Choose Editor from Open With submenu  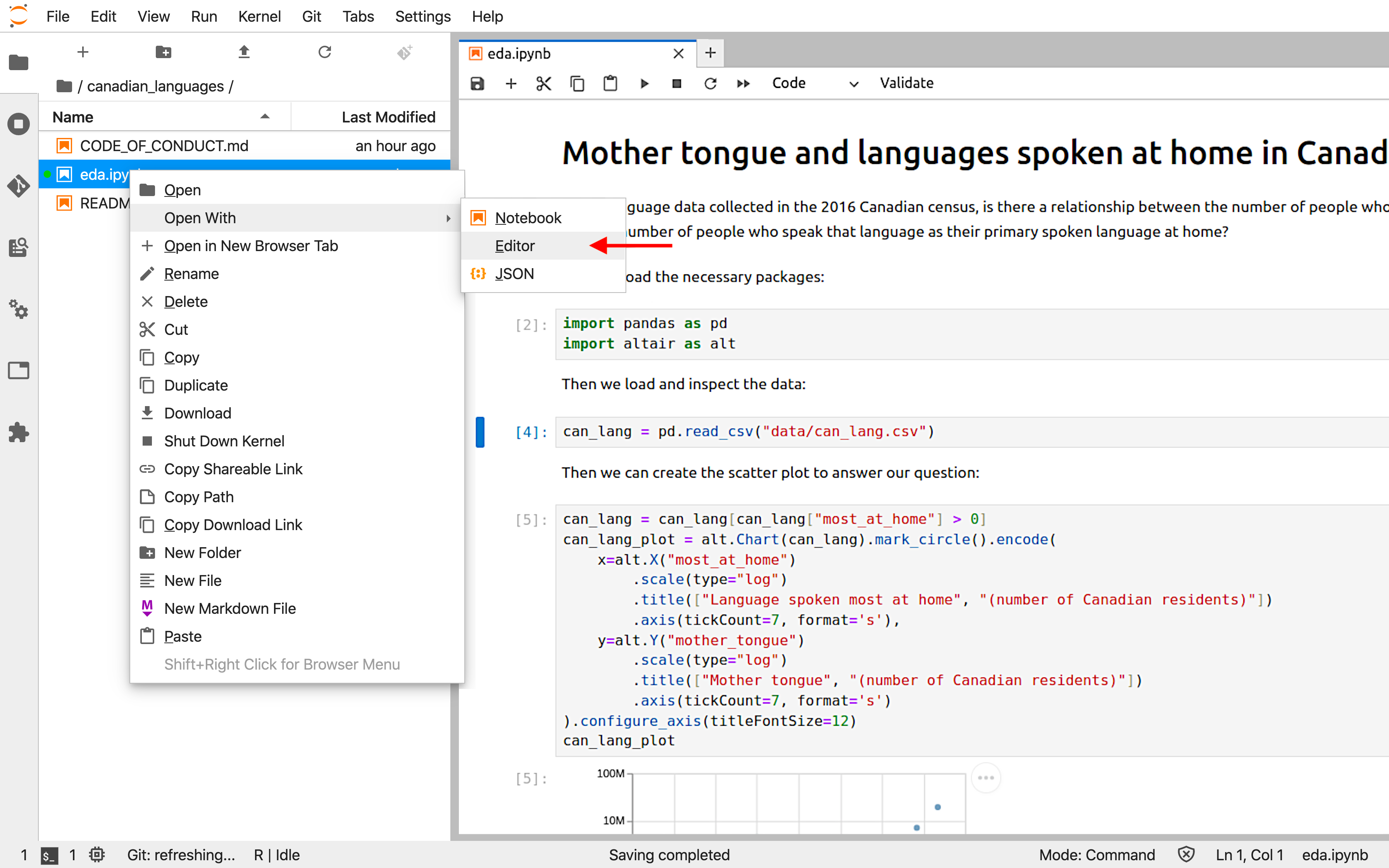(543, 246)
